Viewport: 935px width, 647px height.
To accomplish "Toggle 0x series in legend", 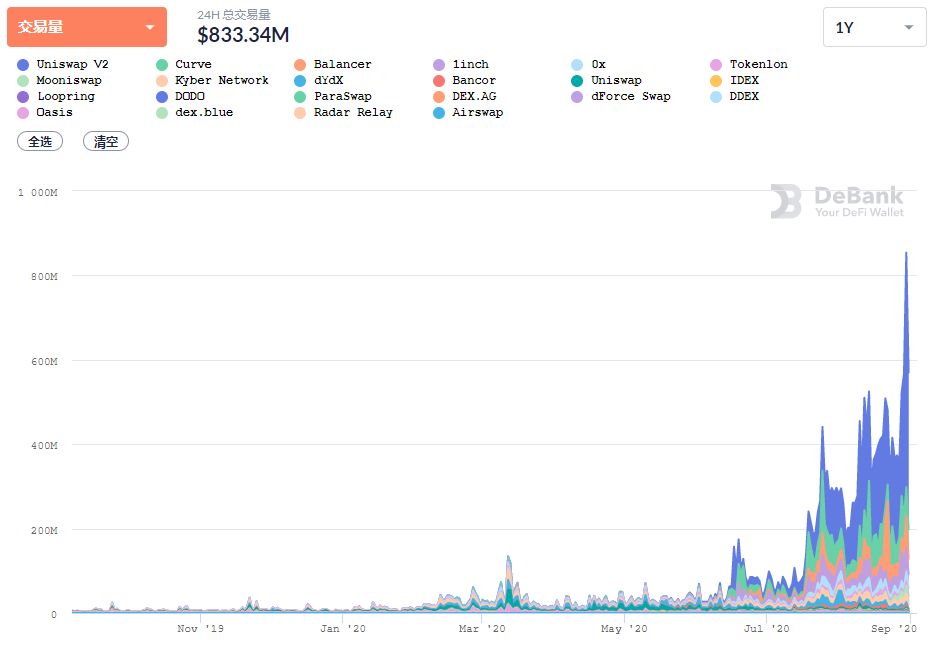I will click(x=589, y=64).
